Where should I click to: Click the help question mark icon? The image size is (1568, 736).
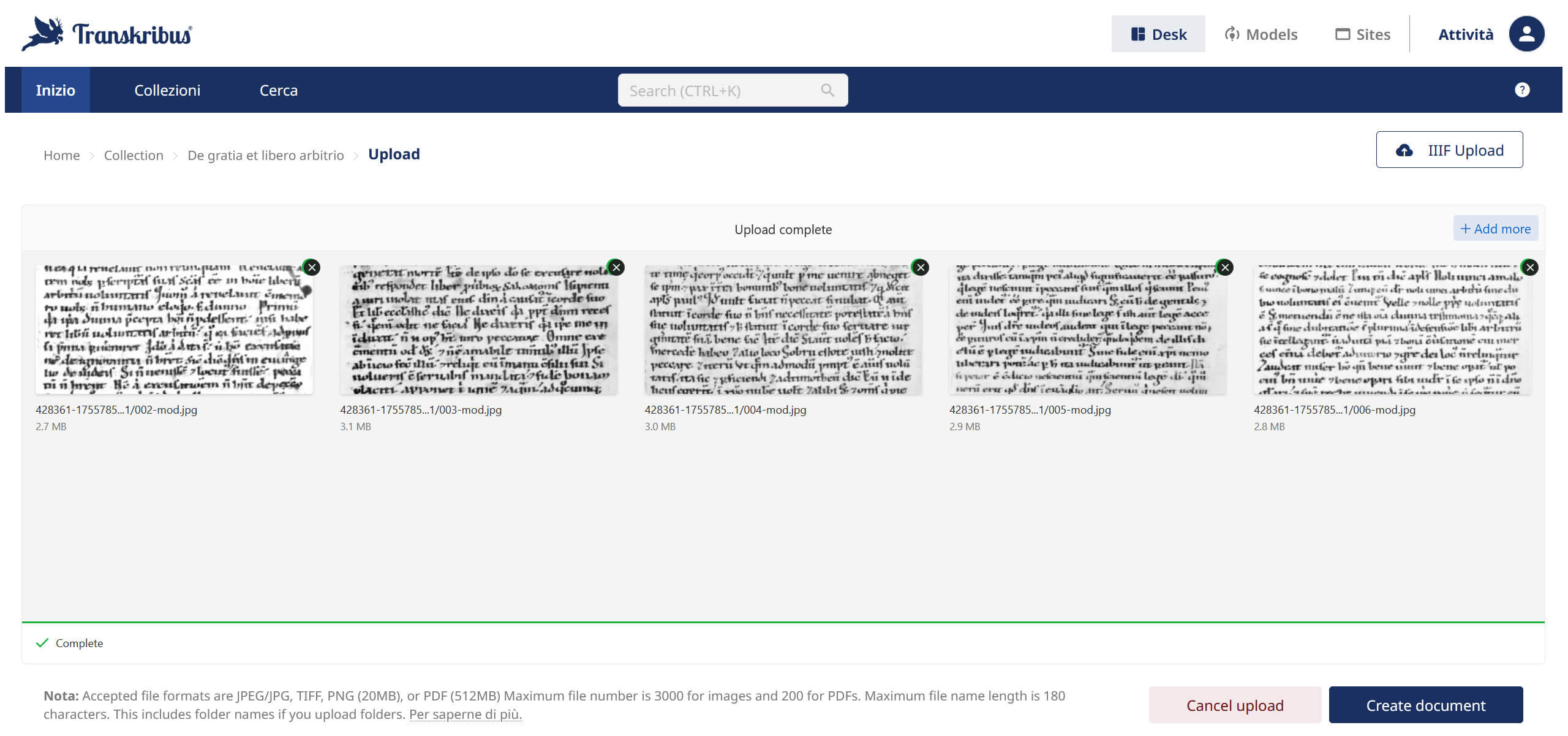point(1521,90)
